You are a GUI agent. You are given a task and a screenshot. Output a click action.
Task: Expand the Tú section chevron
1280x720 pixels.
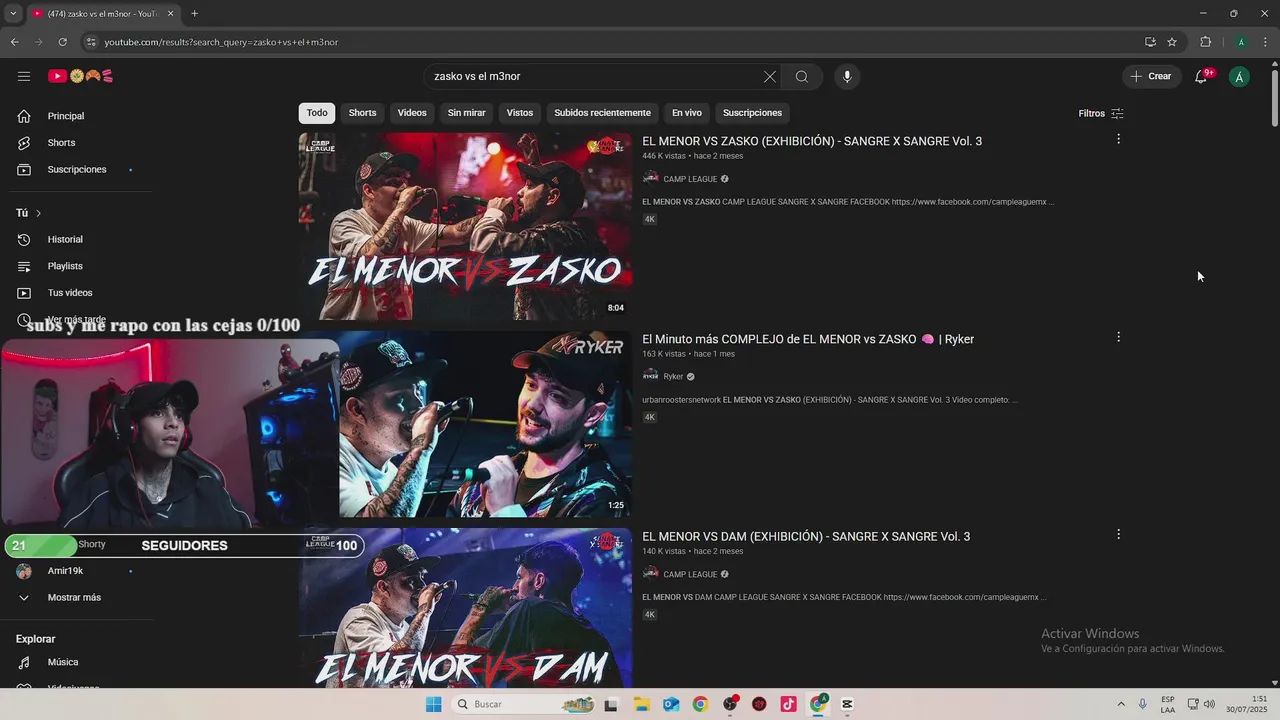(38, 213)
